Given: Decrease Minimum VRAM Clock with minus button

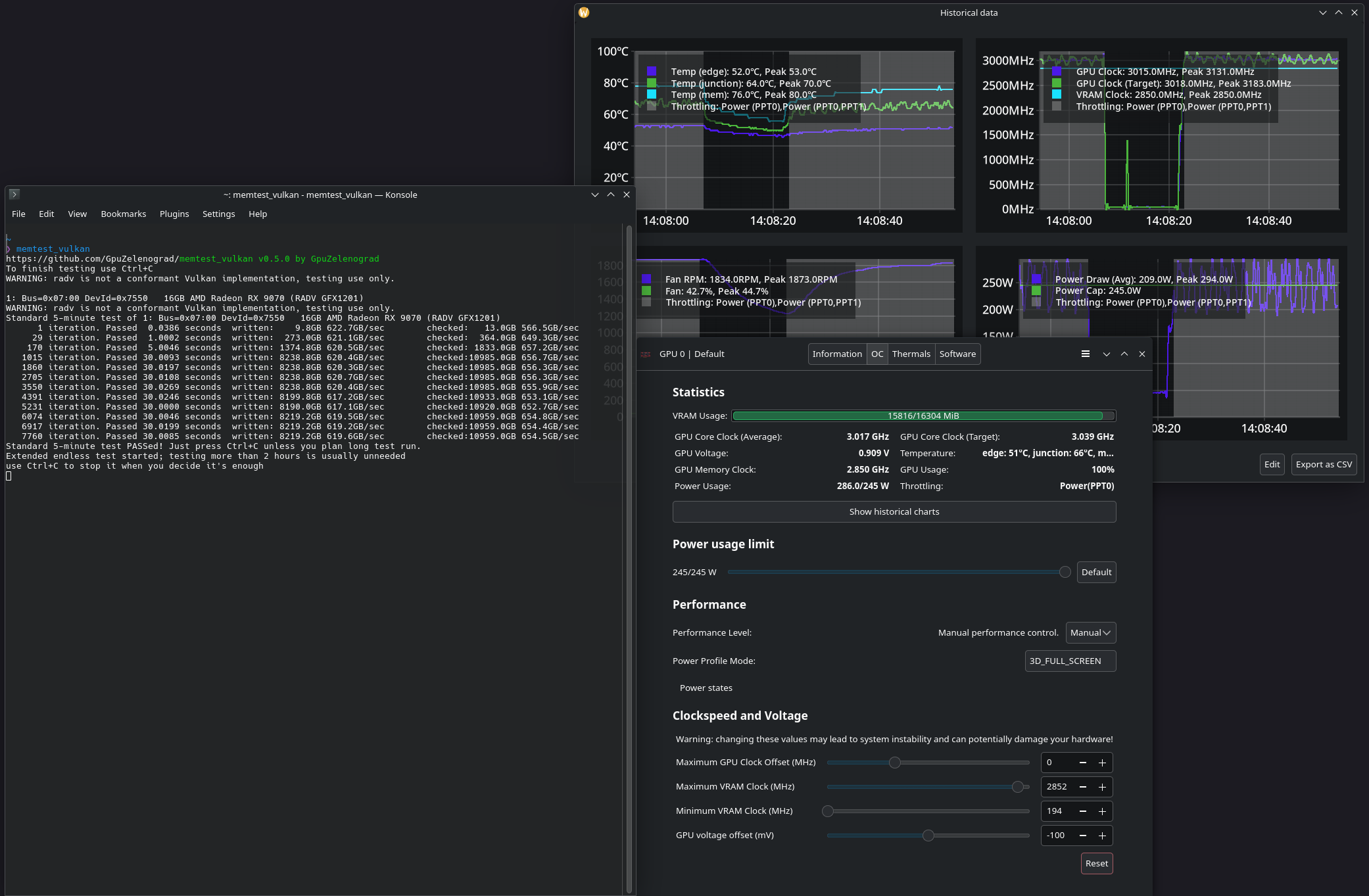Looking at the screenshot, I should (x=1083, y=811).
